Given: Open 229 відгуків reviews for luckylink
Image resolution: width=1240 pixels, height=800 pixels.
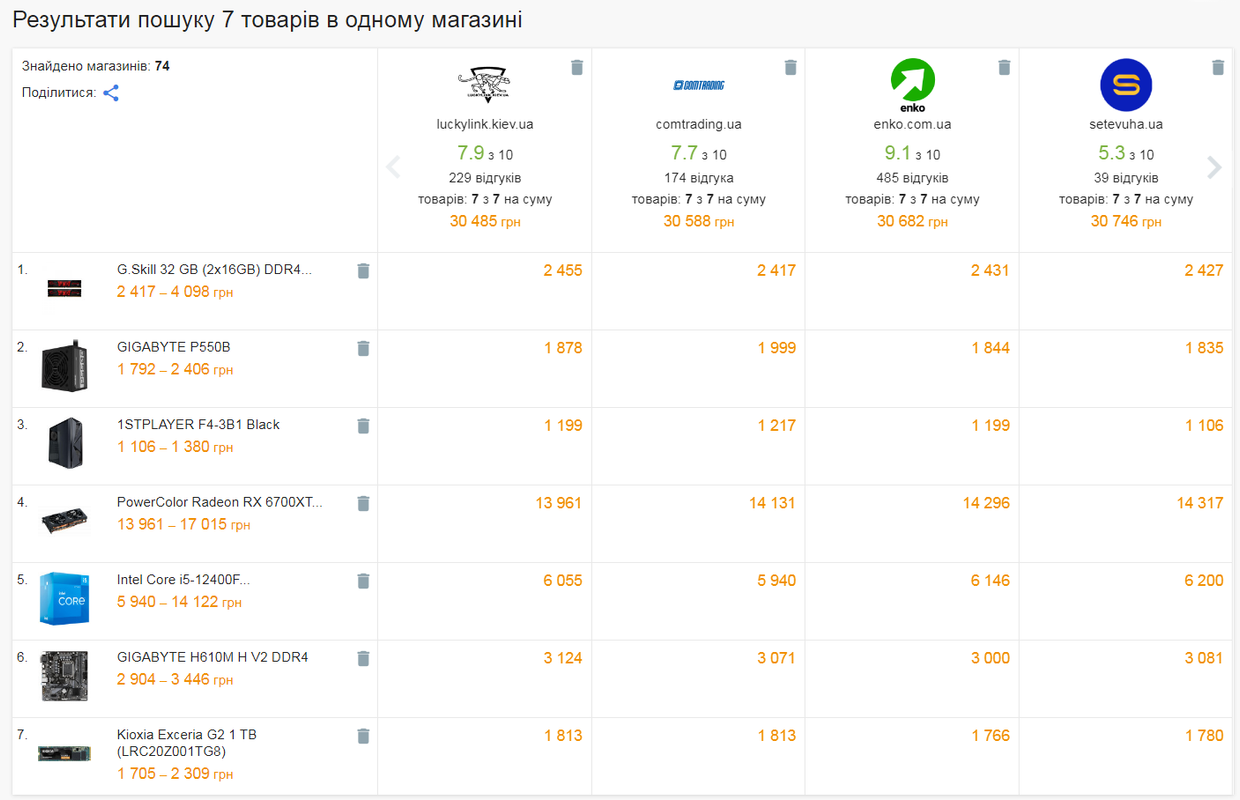Looking at the screenshot, I should [485, 178].
